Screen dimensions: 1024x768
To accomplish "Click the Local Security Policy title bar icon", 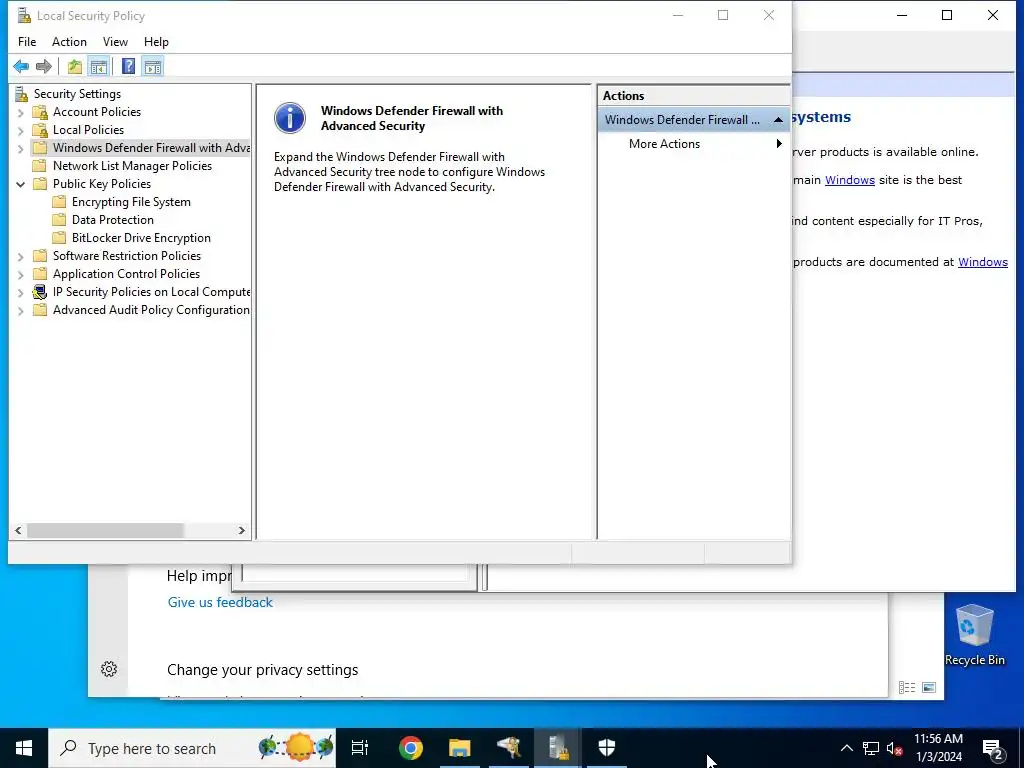I will point(24,16).
